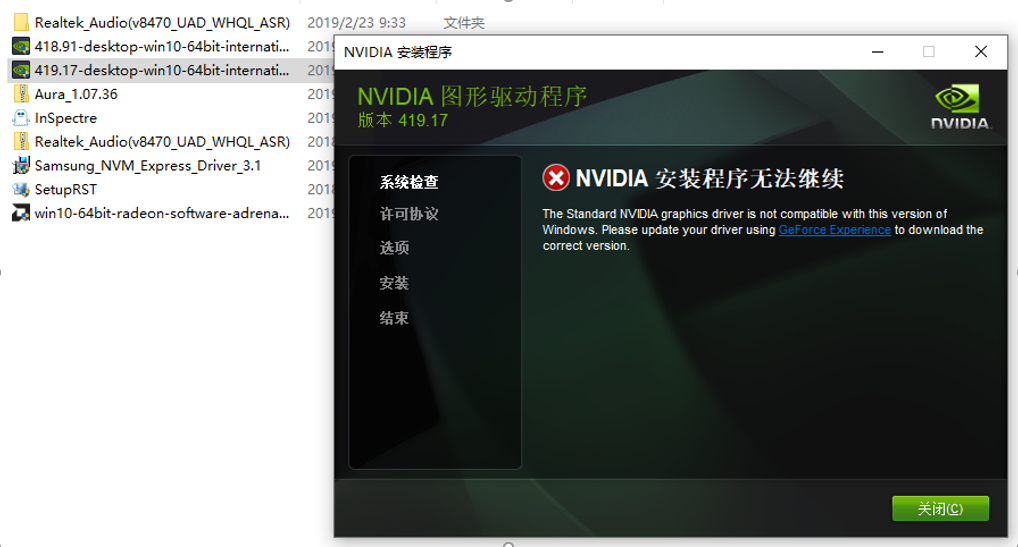Viewport: 1018px width, 547px height.
Task: Select the 许可协议 step in installer sidebar
Action: (409, 214)
